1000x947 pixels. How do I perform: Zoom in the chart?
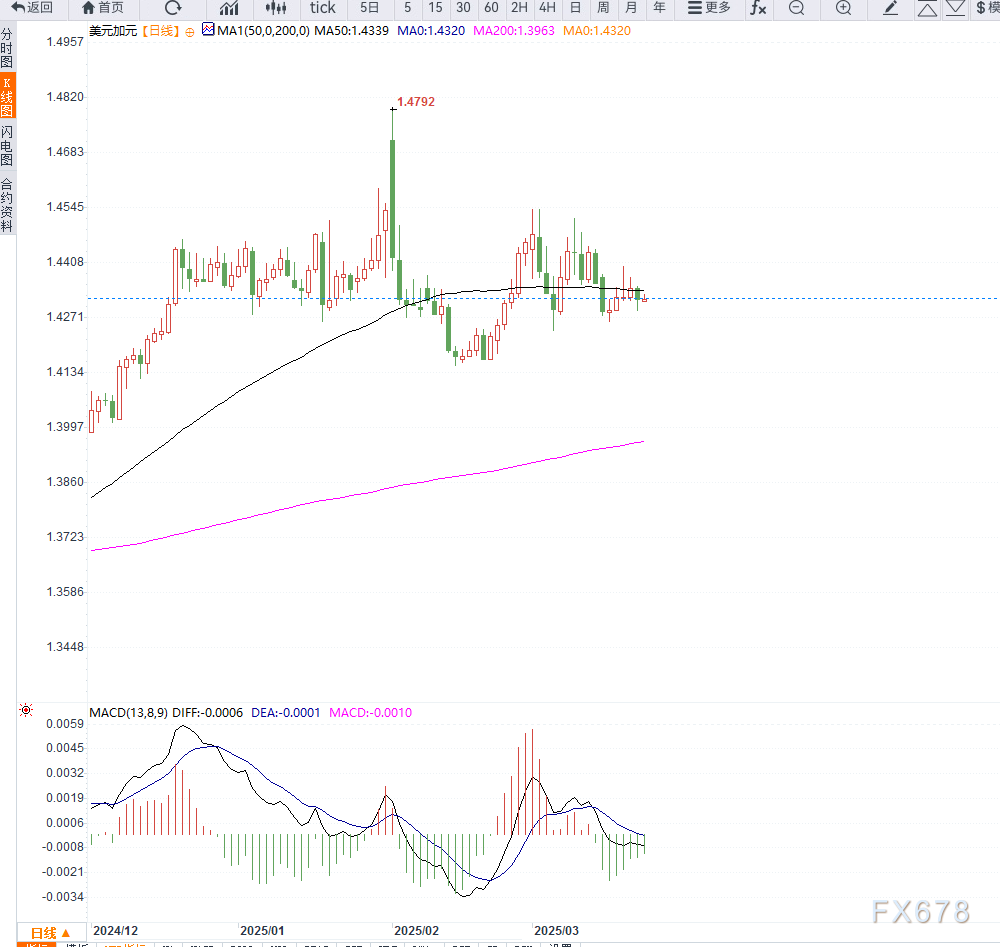click(x=844, y=8)
